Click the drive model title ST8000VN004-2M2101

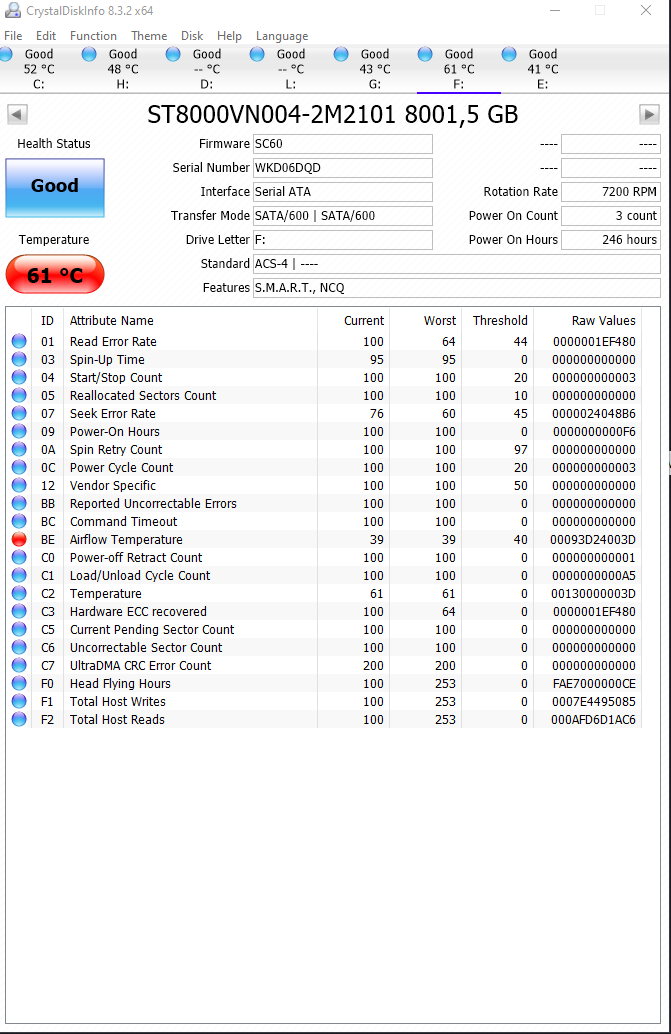(271, 114)
